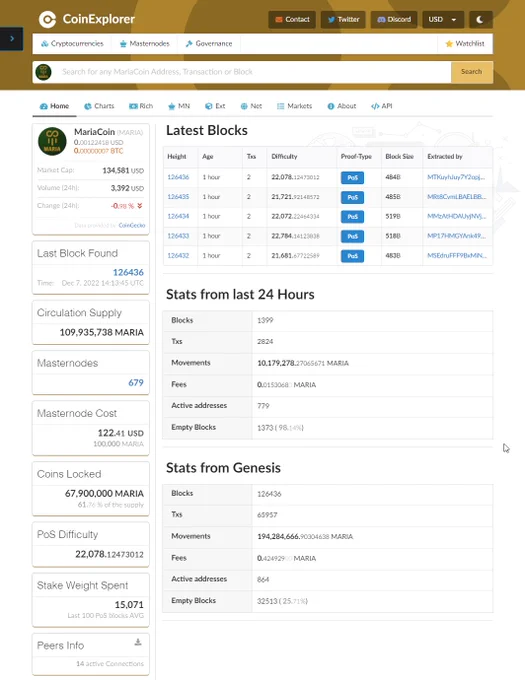Screen dimensions: 525x680
Task: Click the Search button
Action: tap(472, 72)
